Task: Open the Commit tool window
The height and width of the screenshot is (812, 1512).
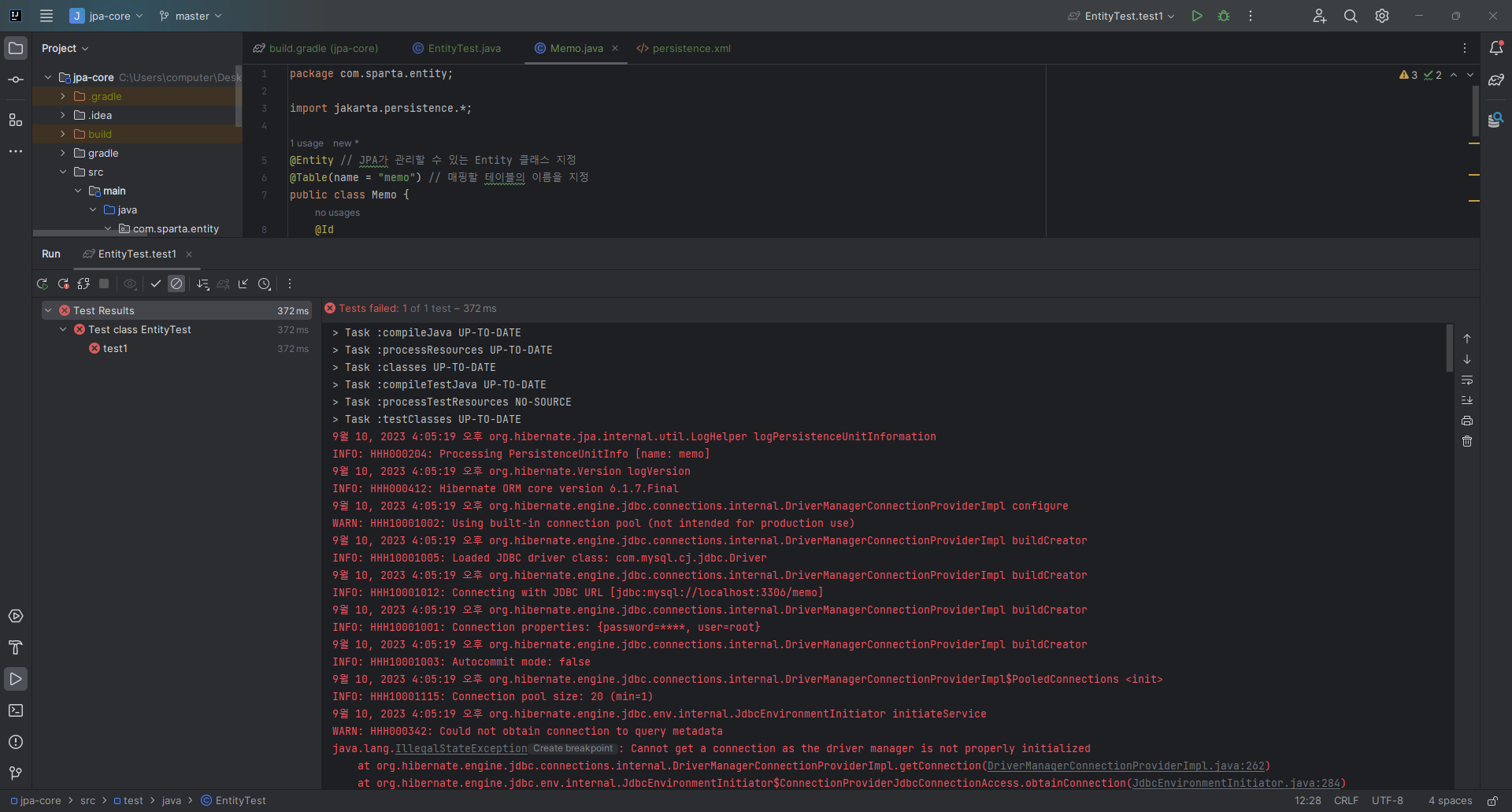Action: click(16, 80)
